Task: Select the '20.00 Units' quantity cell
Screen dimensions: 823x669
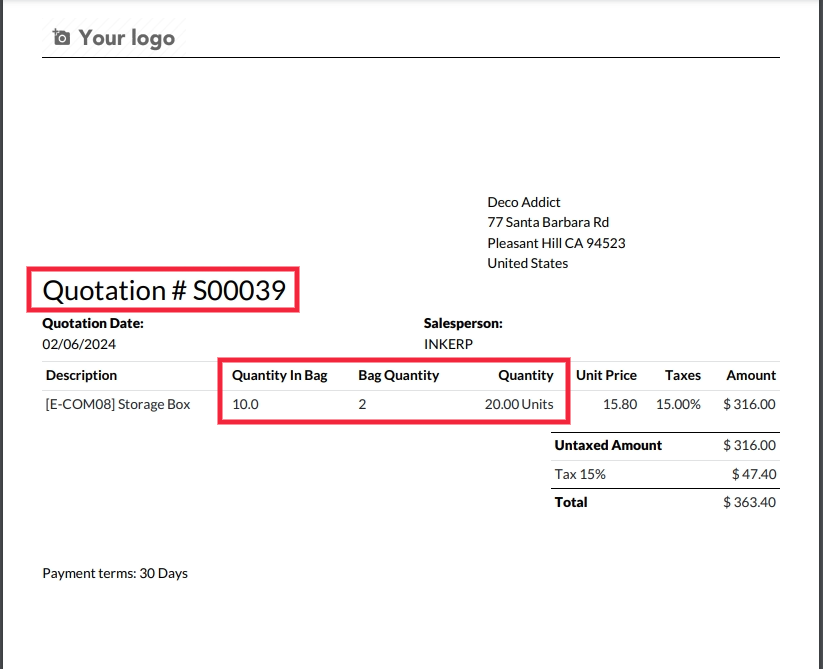Action: point(519,405)
